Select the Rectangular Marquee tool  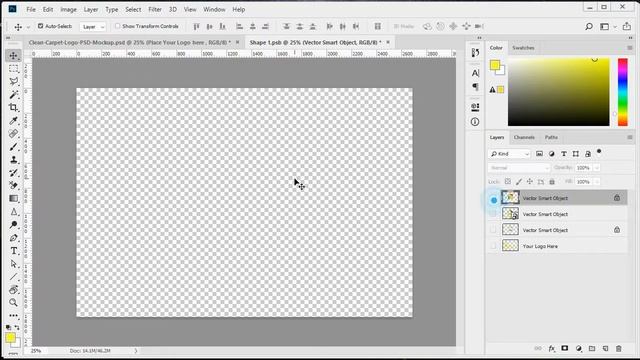click(13, 69)
